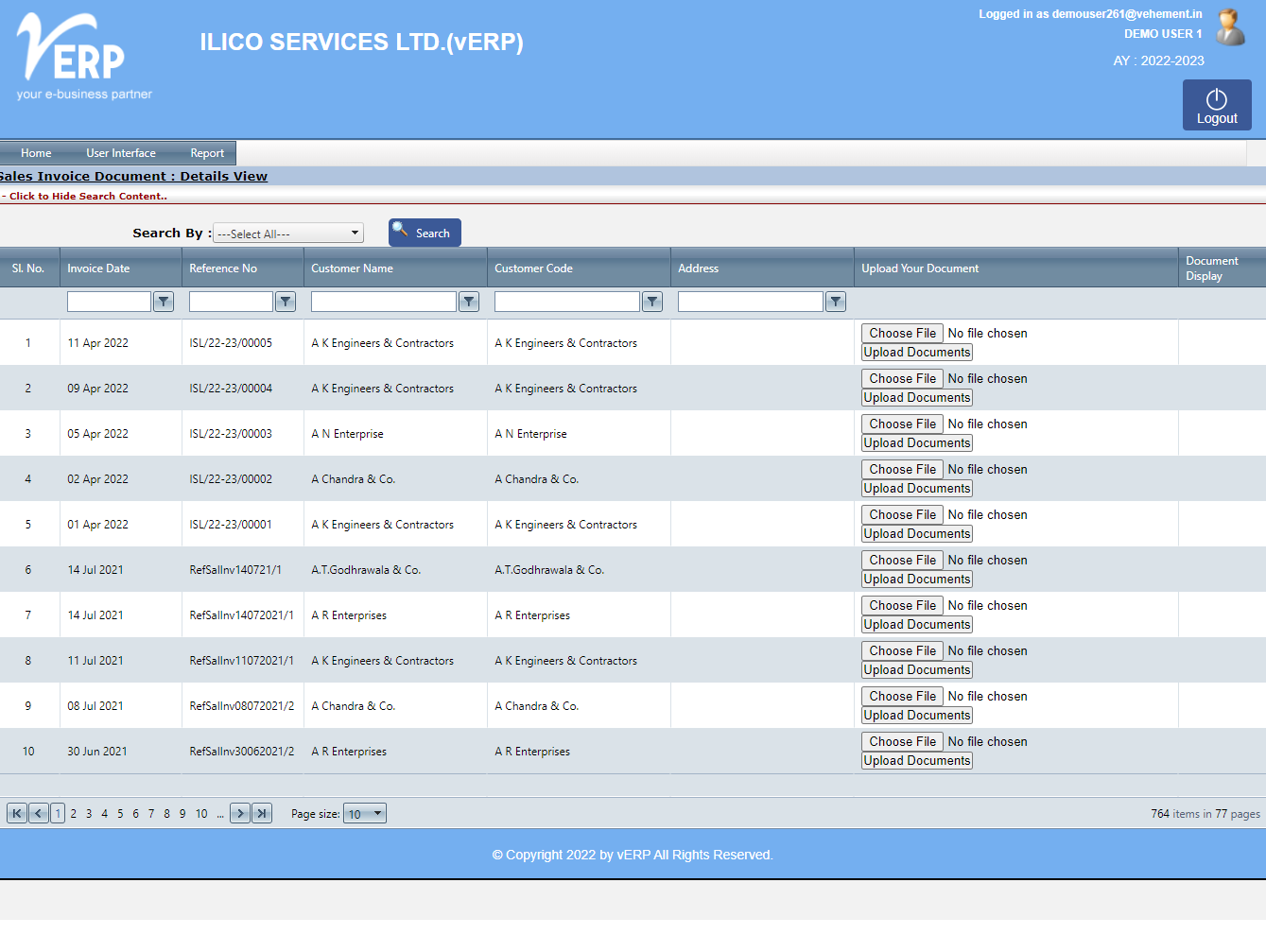Upload documents for invoice RefSalInv30062021/2
The width and height of the screenshot is (1266, 952).
pyautogui.click(x=917, y=761)
